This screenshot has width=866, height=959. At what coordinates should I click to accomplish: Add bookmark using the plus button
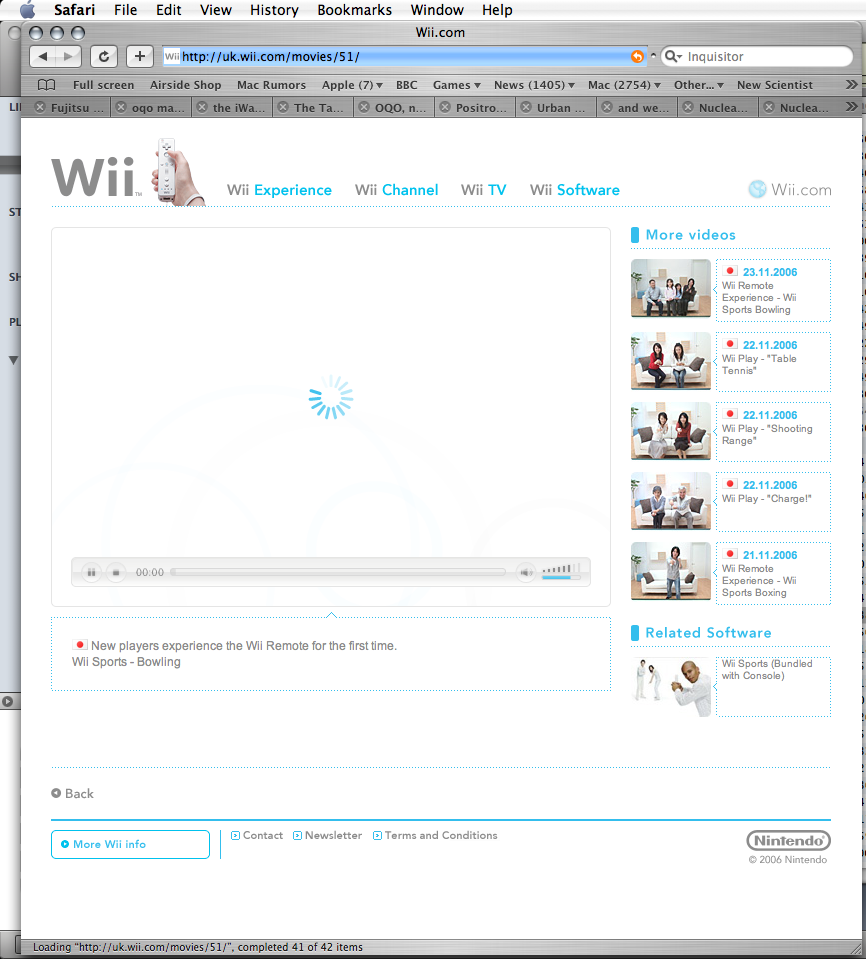point(139,57)
